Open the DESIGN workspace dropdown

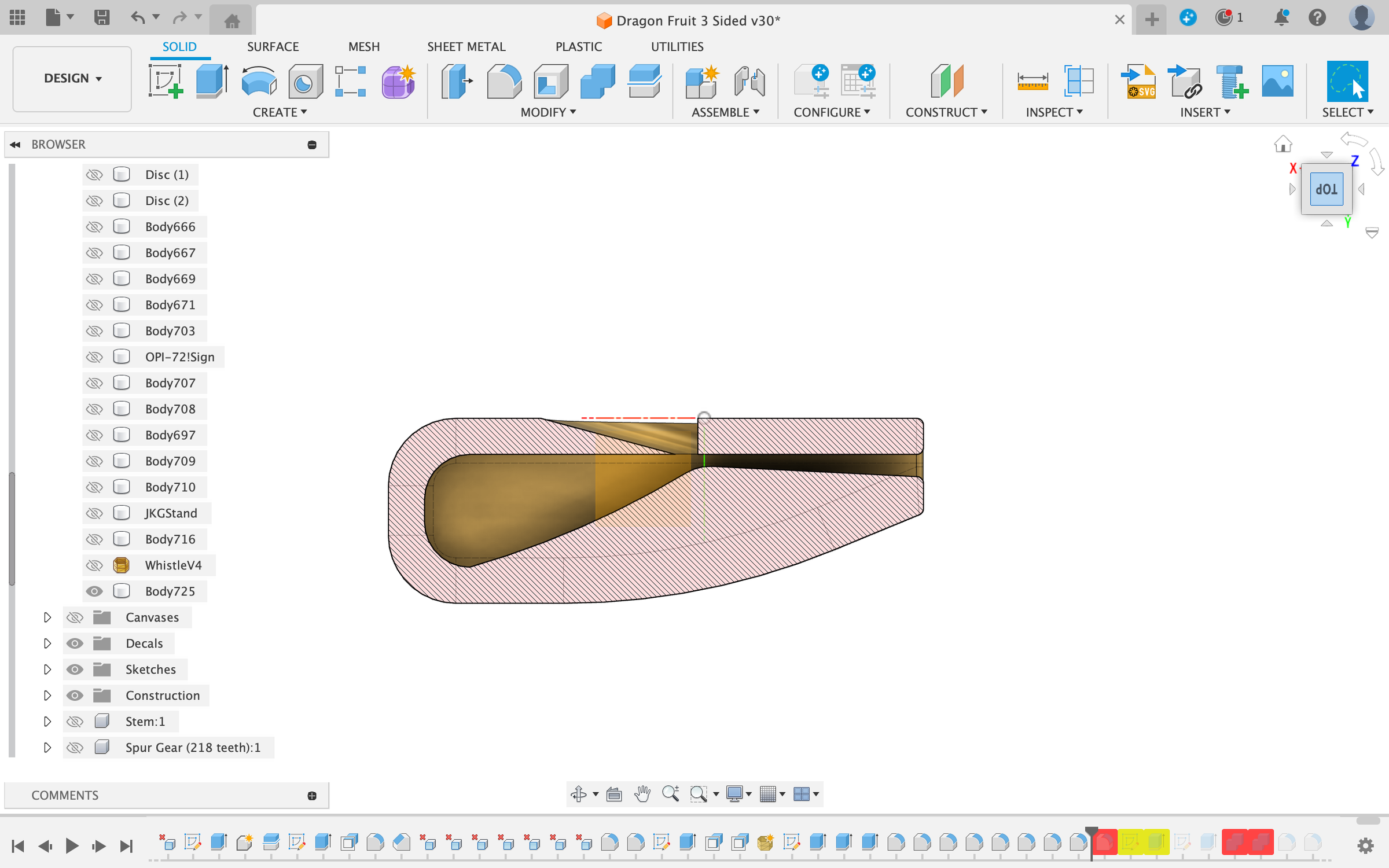(72, 78)
